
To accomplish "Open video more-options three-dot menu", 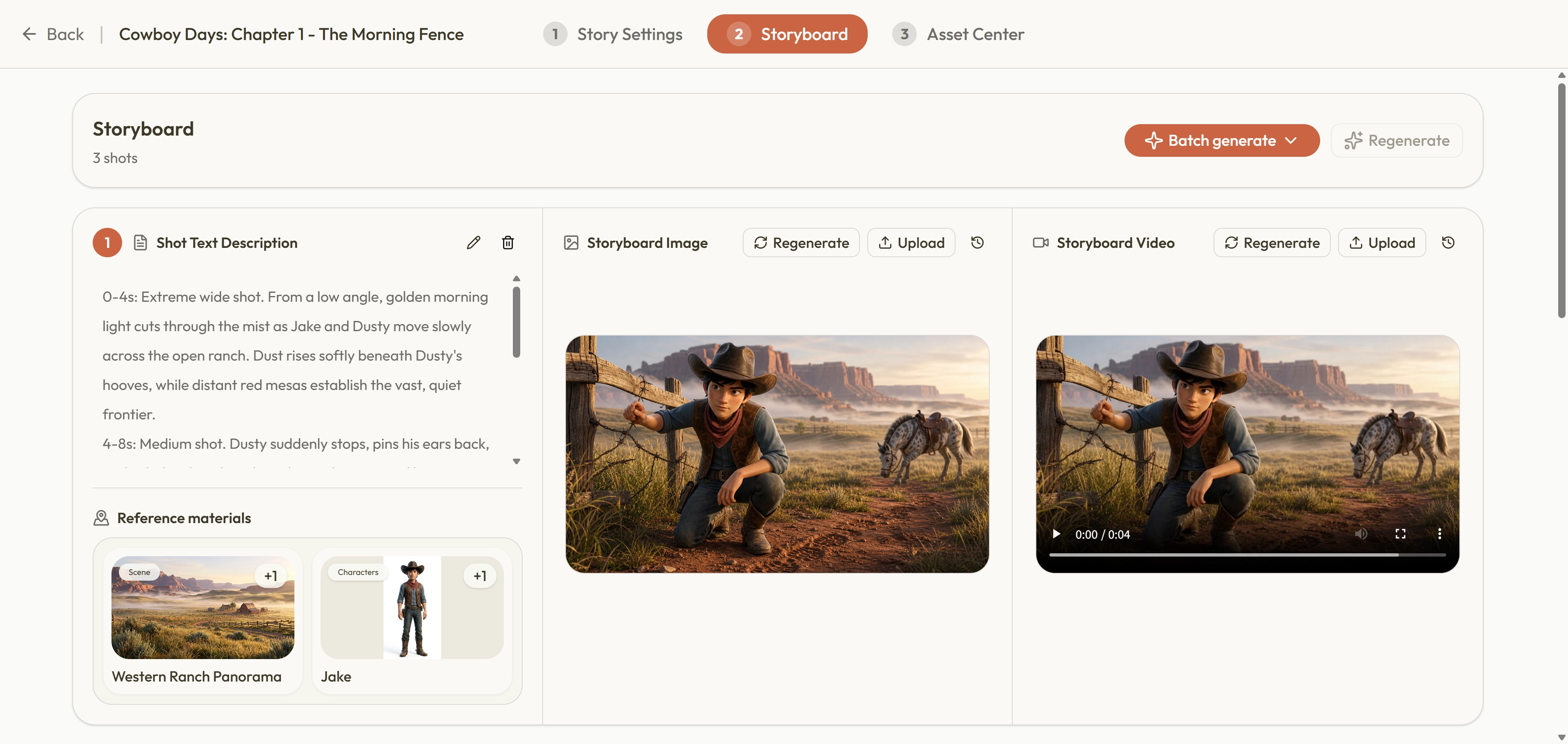I will 1439,534.
